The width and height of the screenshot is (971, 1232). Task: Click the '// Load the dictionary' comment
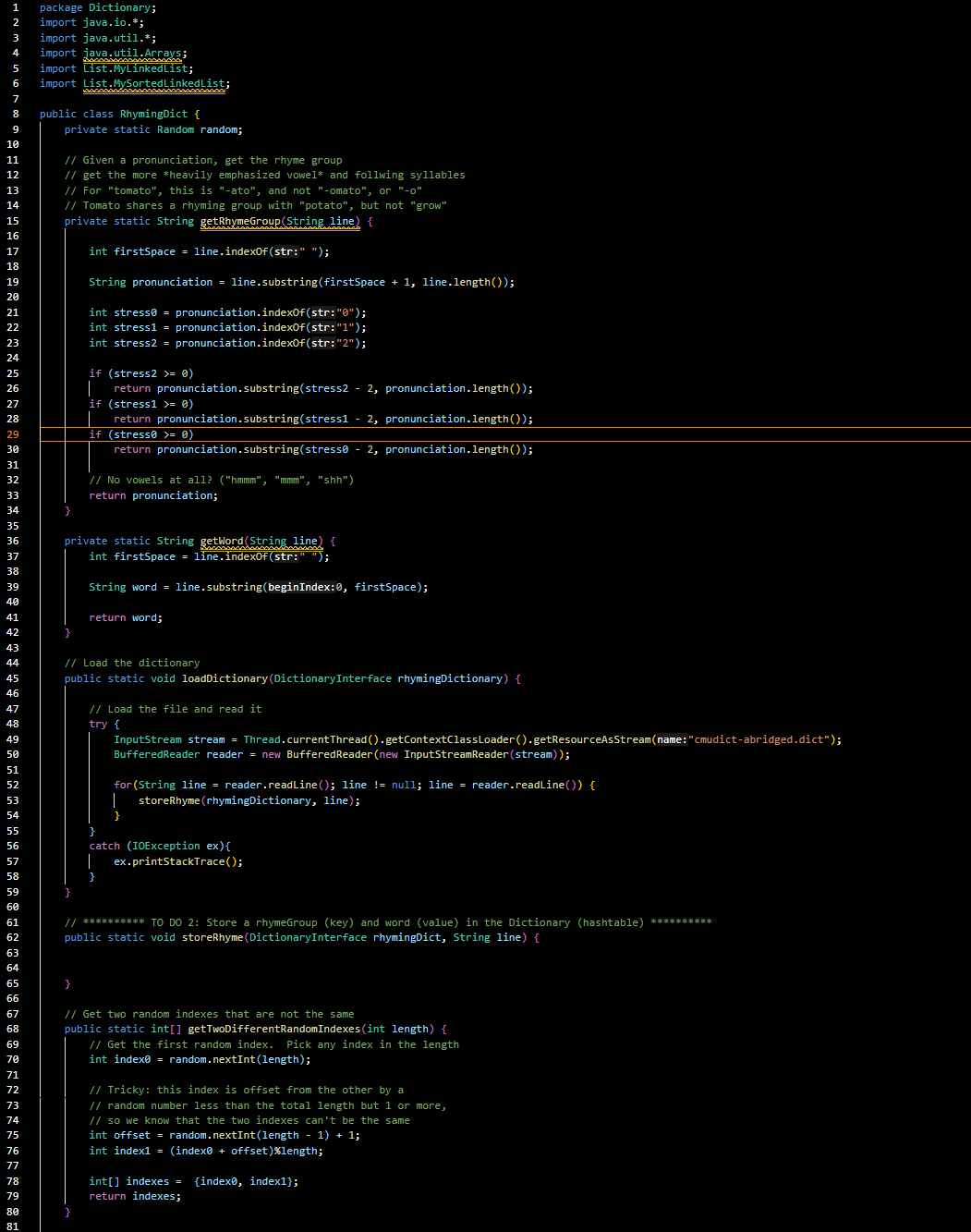point(132,663)
